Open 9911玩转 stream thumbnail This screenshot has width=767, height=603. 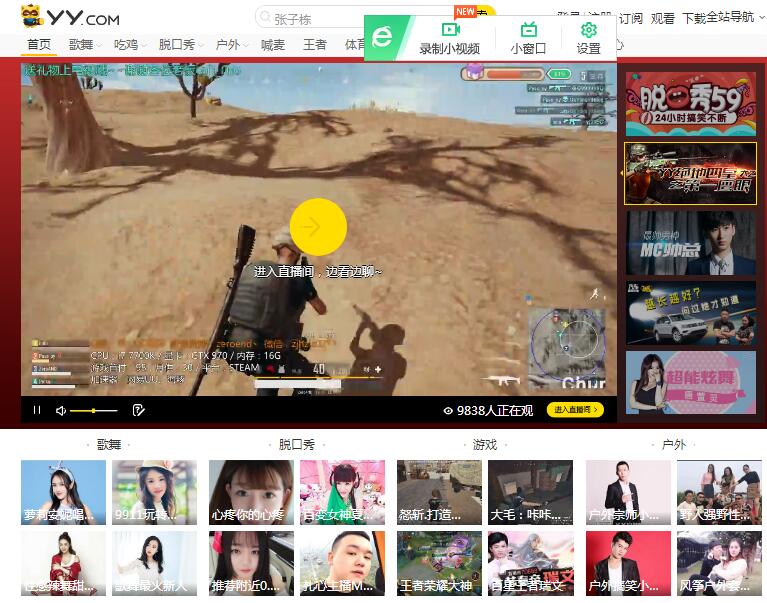(x=154, y=492)
